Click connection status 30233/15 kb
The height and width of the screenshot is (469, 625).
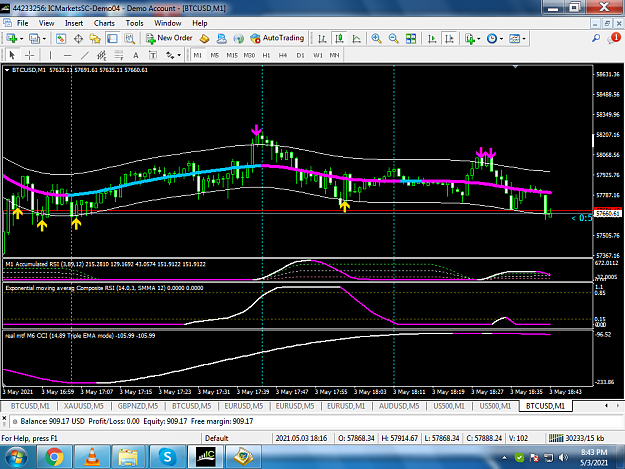tap(576, 438)
